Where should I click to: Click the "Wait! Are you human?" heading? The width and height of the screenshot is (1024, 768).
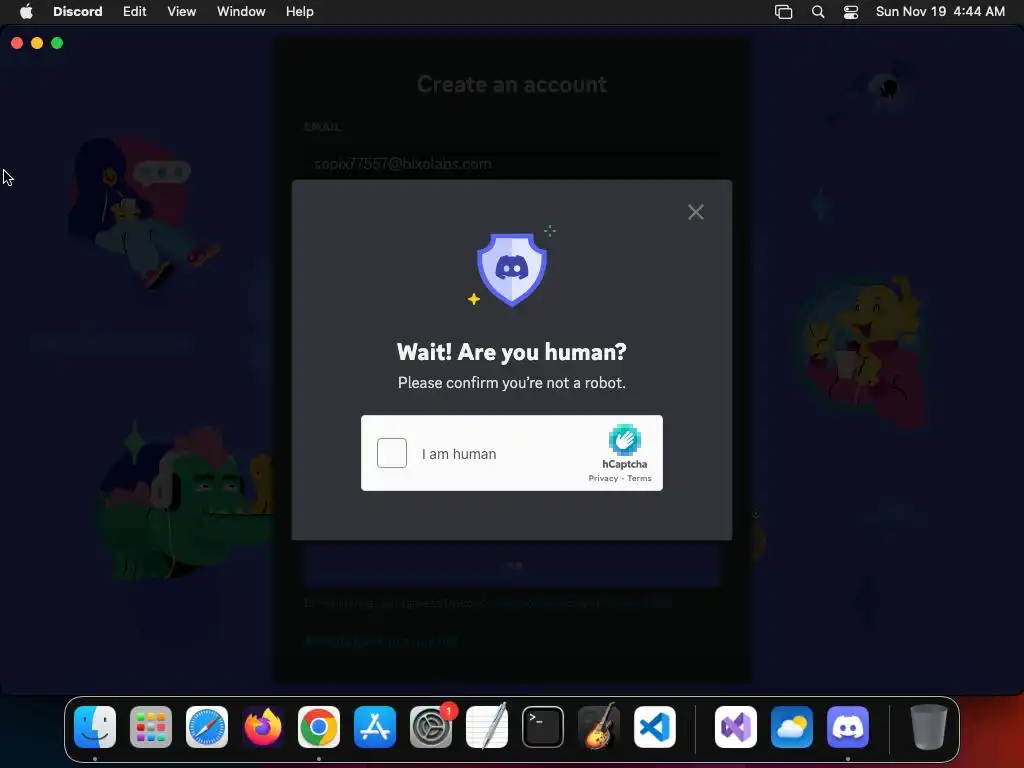click(x=511, y=352)
